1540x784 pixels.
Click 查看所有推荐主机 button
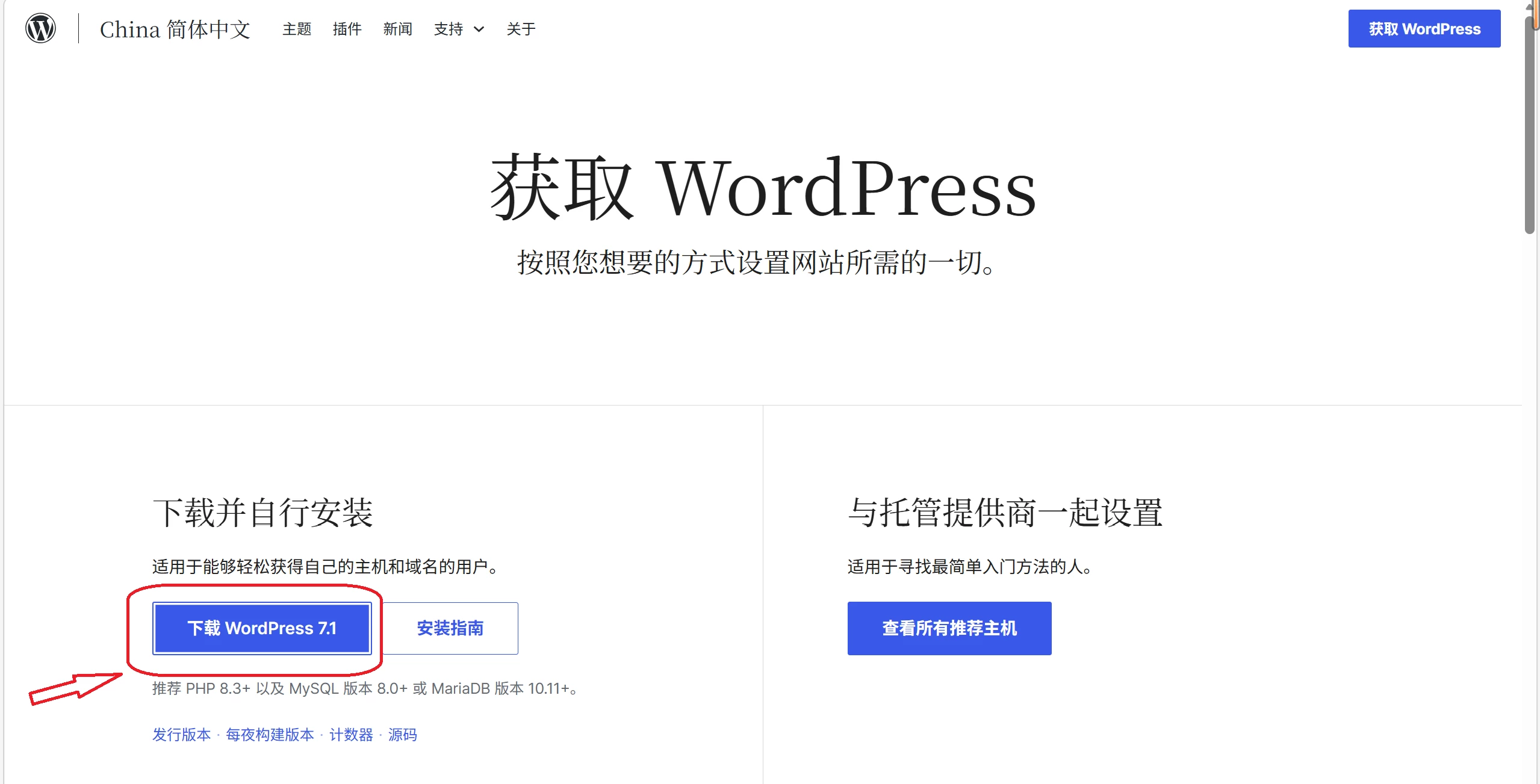click(949, 628)
